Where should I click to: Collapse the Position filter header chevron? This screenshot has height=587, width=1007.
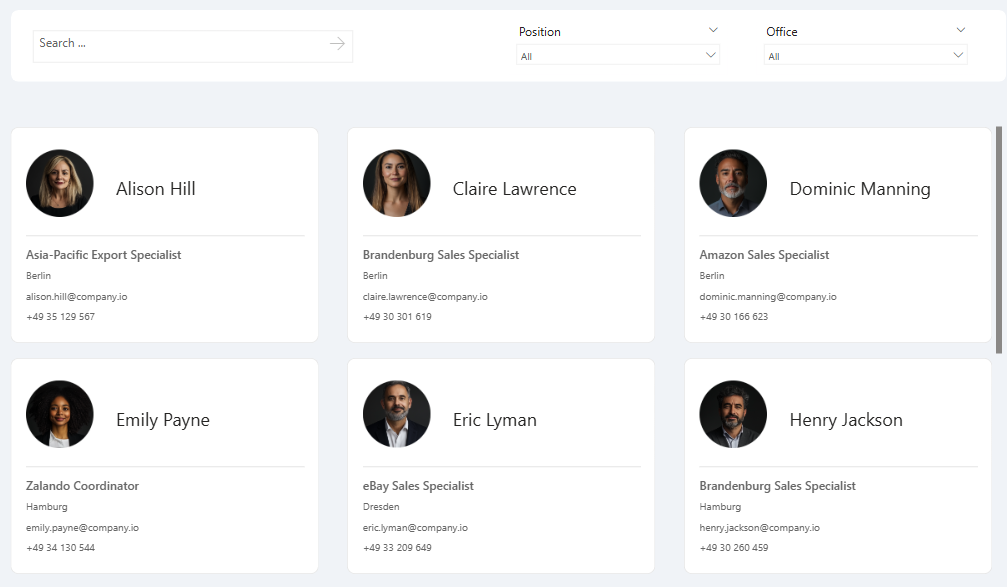(713, 30)
